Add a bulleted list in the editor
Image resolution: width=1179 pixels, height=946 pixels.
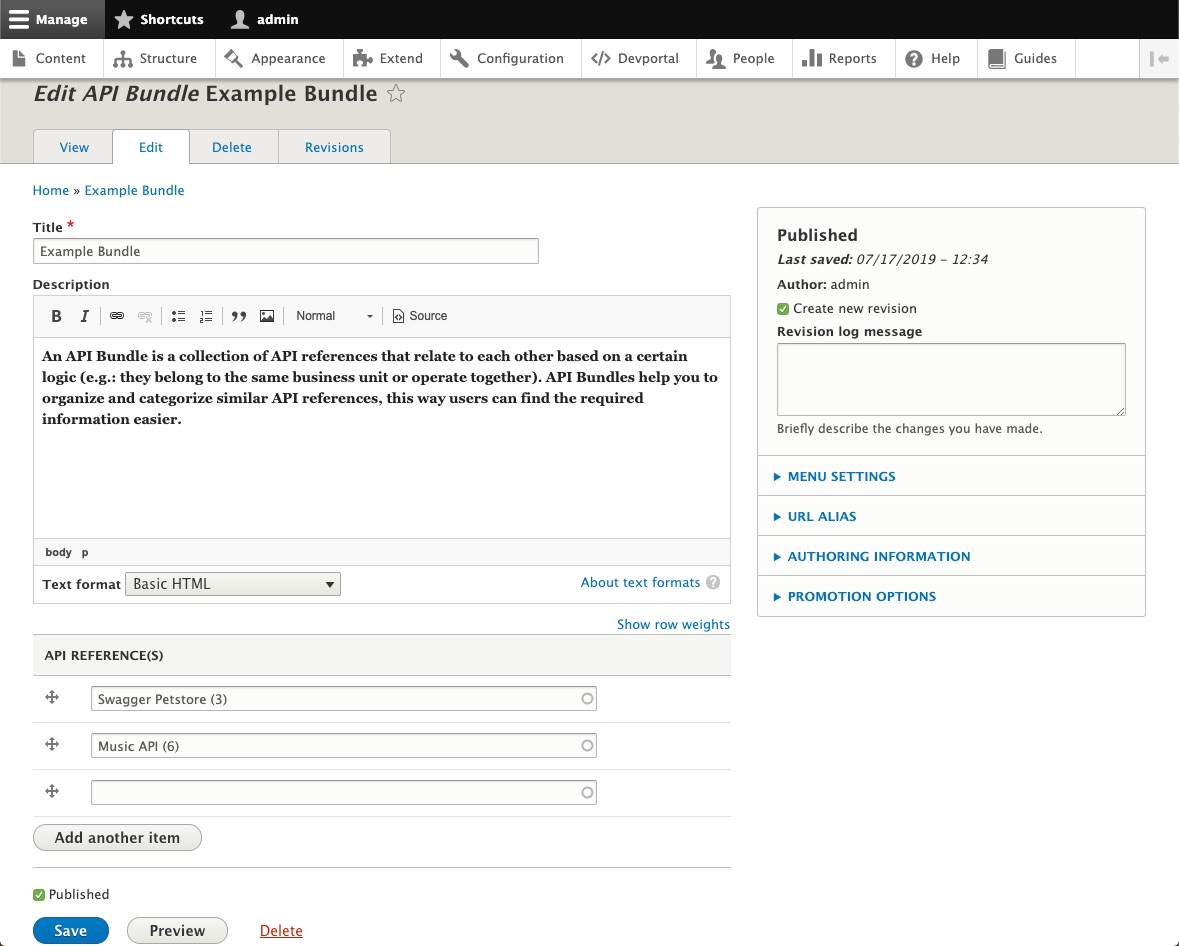(x=178, y=316)
